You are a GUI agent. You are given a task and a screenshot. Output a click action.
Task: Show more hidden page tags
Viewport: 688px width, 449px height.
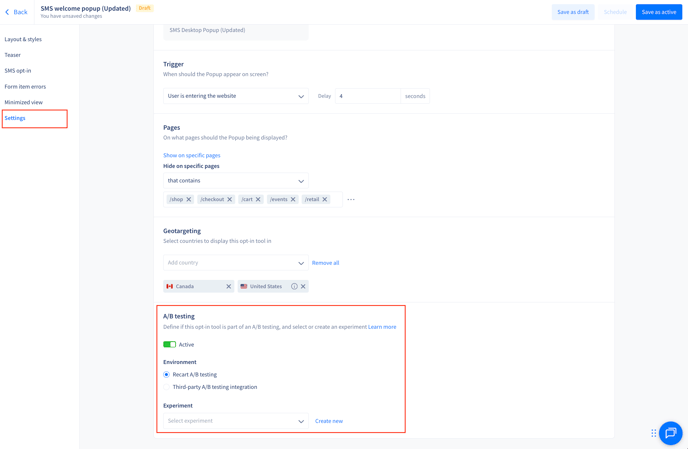coord(351,200)
